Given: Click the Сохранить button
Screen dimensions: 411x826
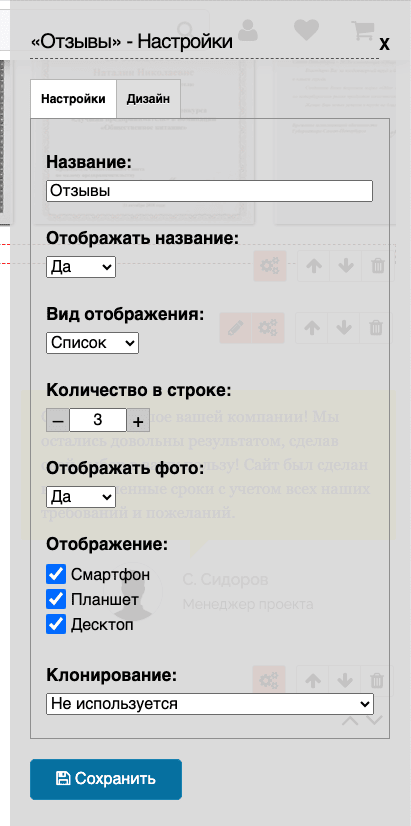Looking at the screenshot, I should [106, 779].
